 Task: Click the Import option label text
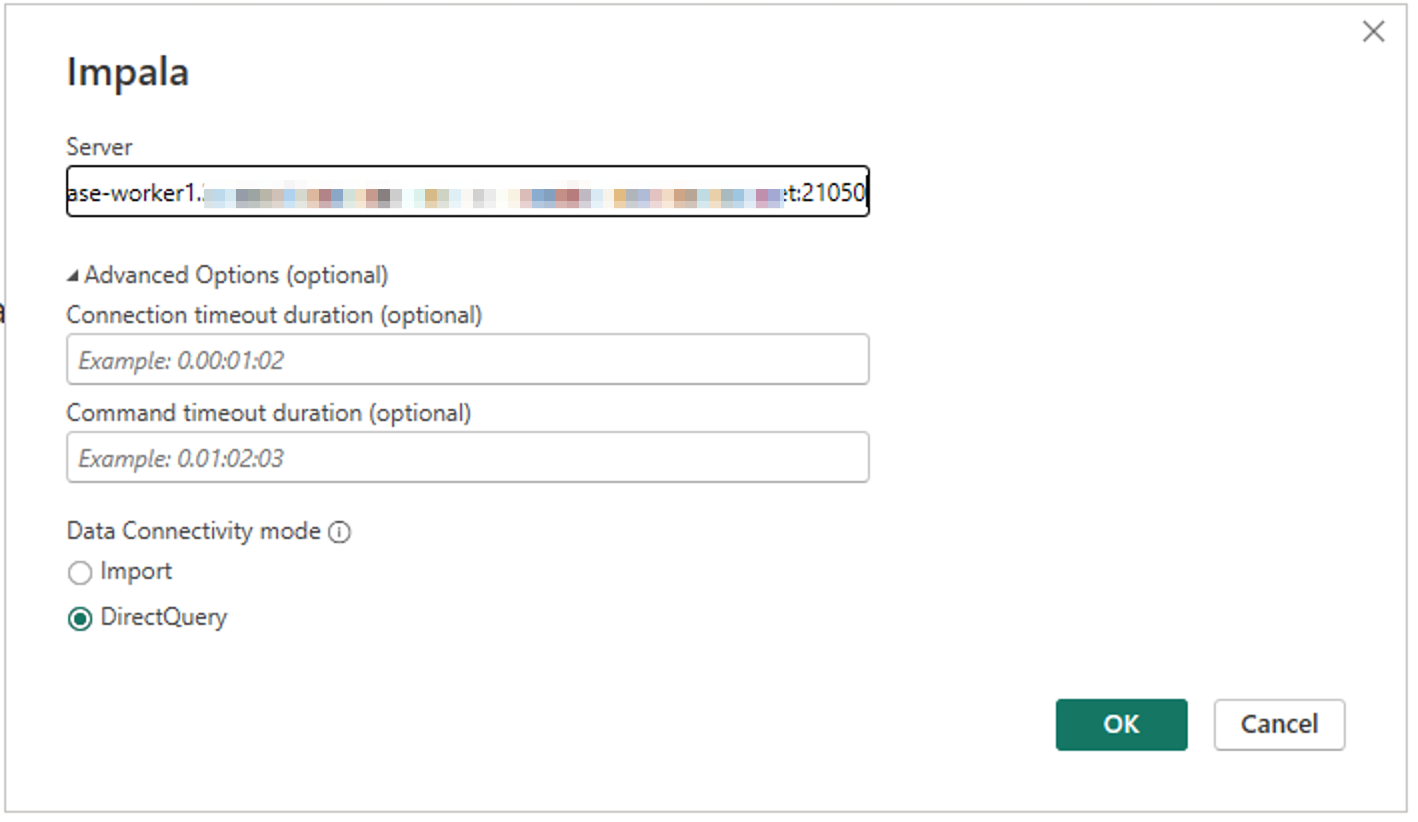click(136, 572)
